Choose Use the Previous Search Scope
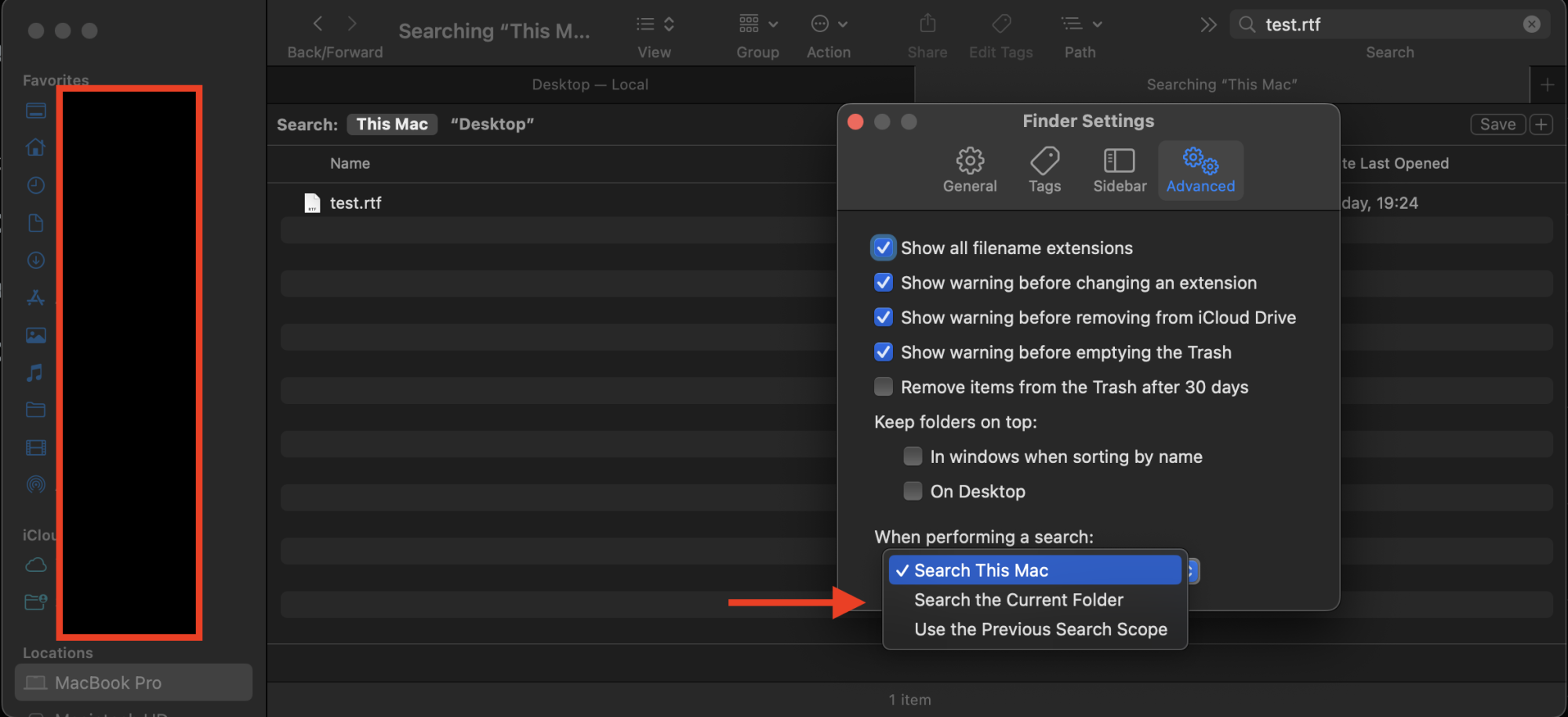 tap(1035, 630)
